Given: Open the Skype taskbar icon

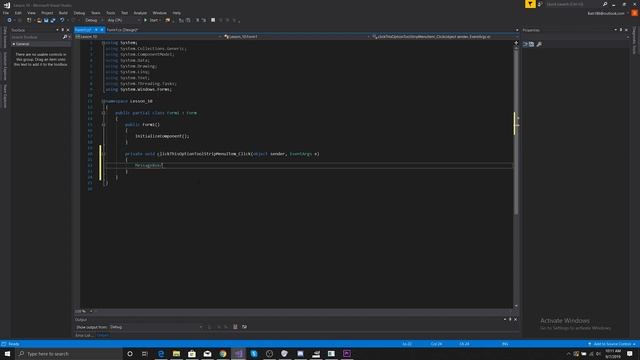Looking at the screenshot, I should tap(254, 353).
